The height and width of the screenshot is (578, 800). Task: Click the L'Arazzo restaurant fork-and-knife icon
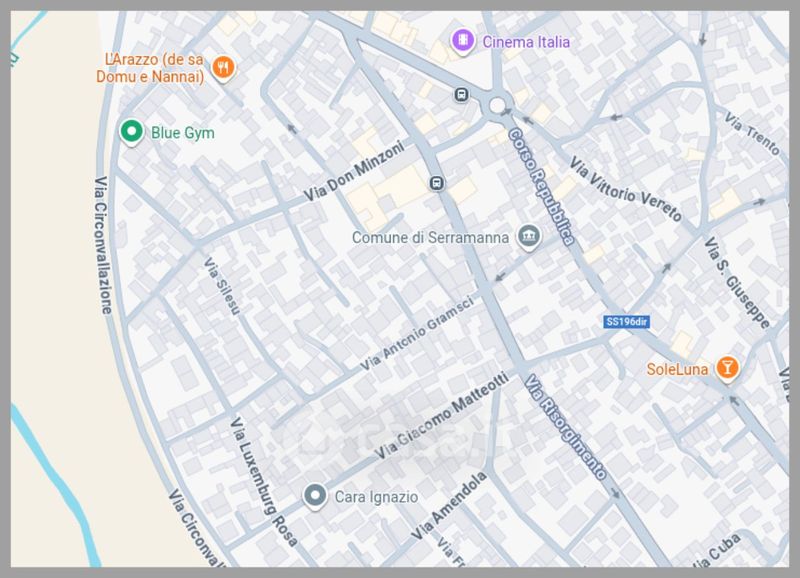tap(227, 68)
